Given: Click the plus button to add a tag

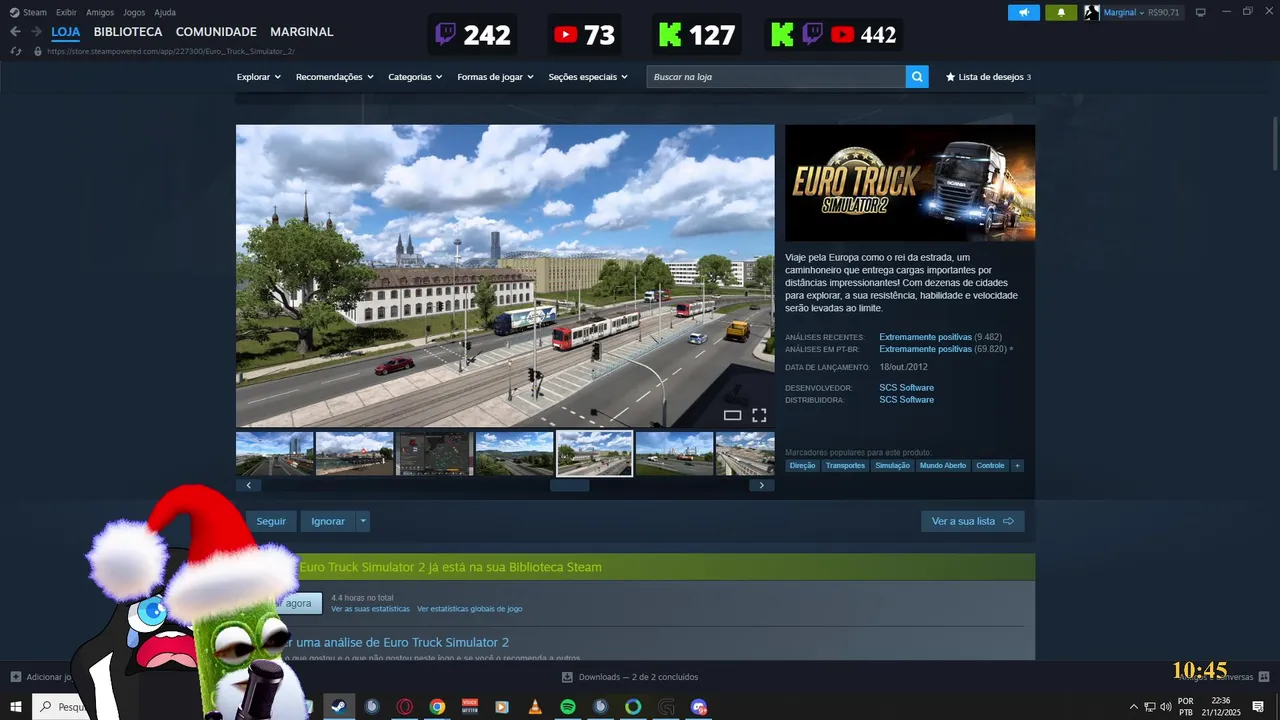Looking at the screenshot, I should click(1017, 466).
